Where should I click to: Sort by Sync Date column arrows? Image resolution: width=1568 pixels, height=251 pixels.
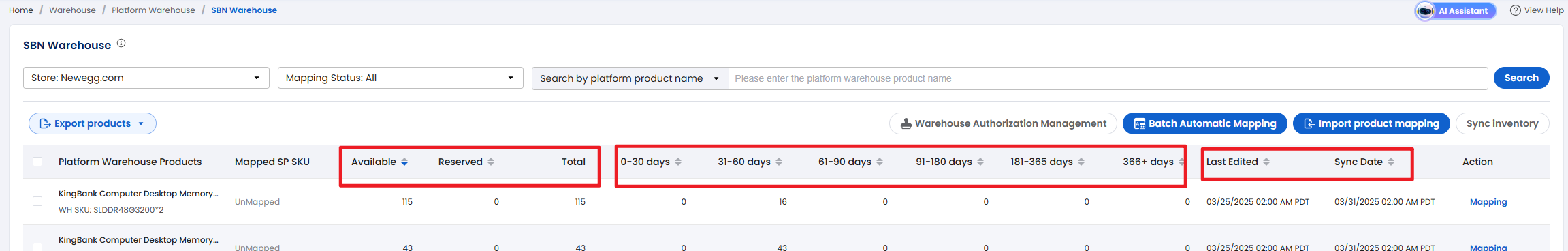1391,162
